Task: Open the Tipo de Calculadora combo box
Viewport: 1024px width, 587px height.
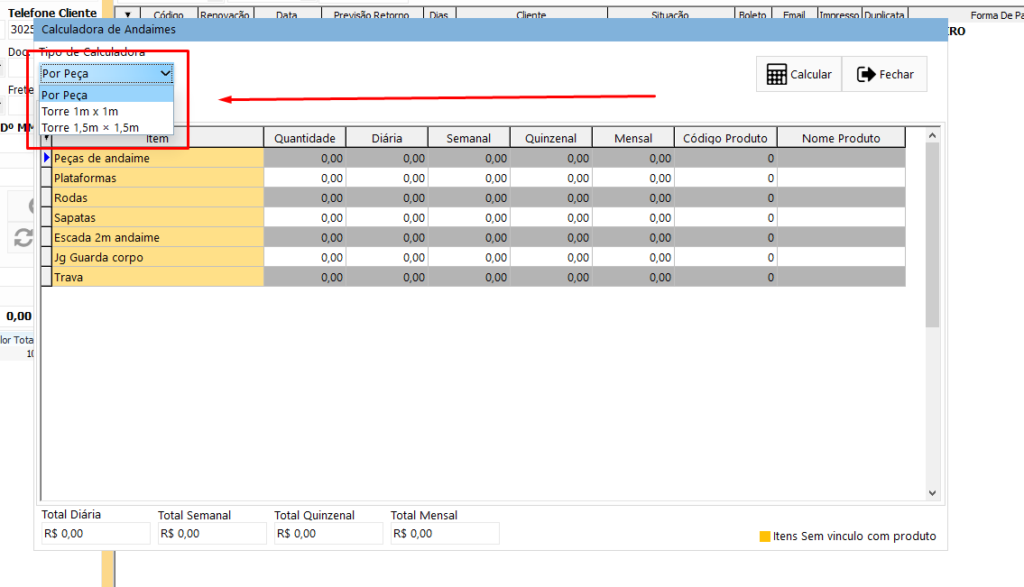Action: [x=106, y=74]
